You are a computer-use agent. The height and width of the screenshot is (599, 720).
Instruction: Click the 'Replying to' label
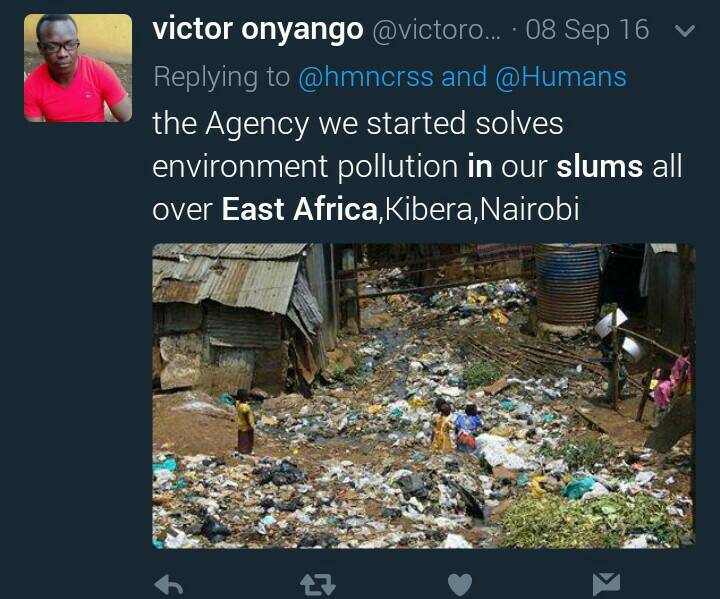[221, 77]
